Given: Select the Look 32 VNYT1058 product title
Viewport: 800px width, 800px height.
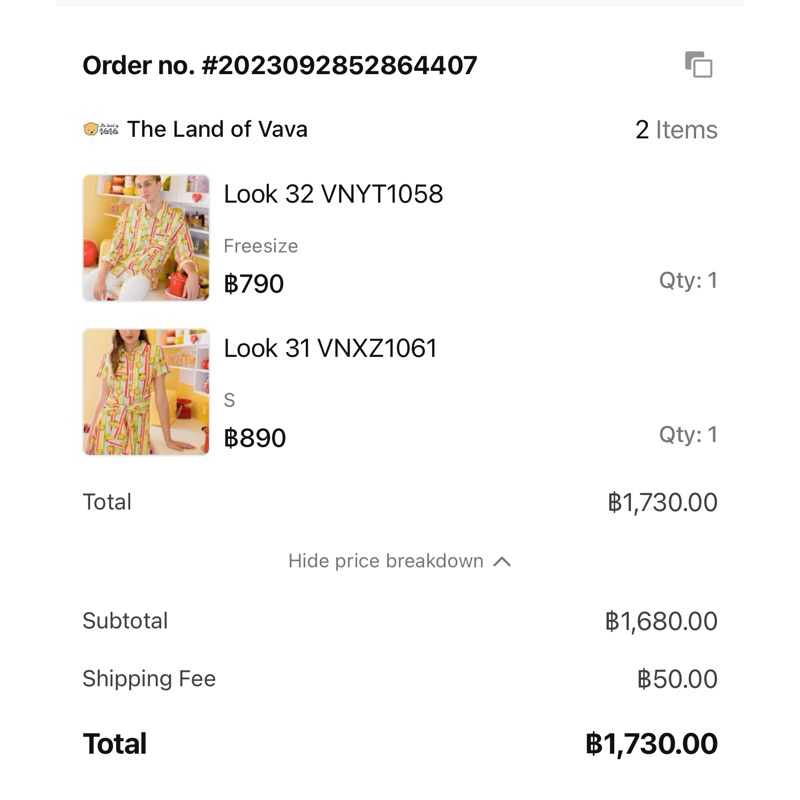Looking at the screenshot, I should click(333, 194).
